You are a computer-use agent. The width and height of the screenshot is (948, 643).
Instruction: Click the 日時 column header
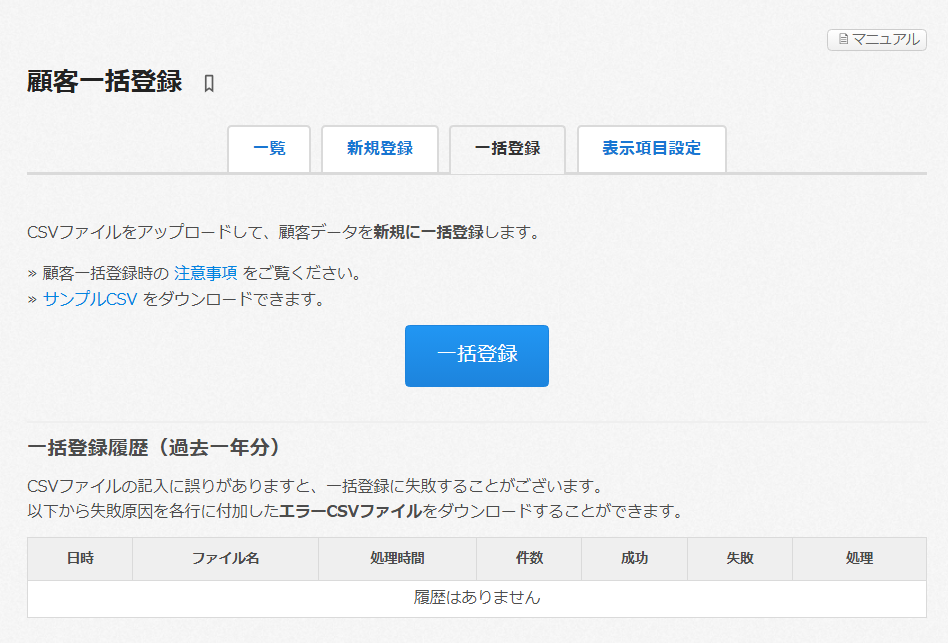pos(80,558)
